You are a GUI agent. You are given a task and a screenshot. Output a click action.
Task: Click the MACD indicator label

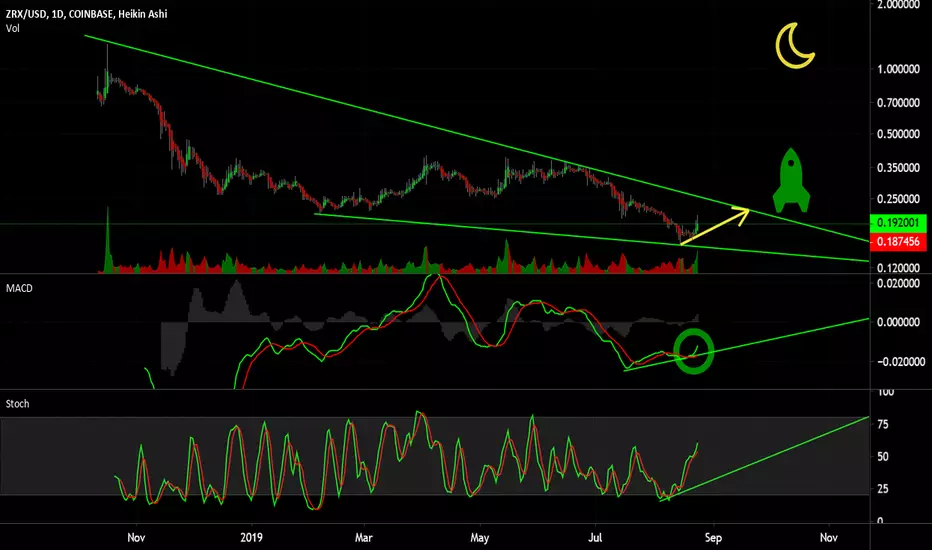coord(19,288)
